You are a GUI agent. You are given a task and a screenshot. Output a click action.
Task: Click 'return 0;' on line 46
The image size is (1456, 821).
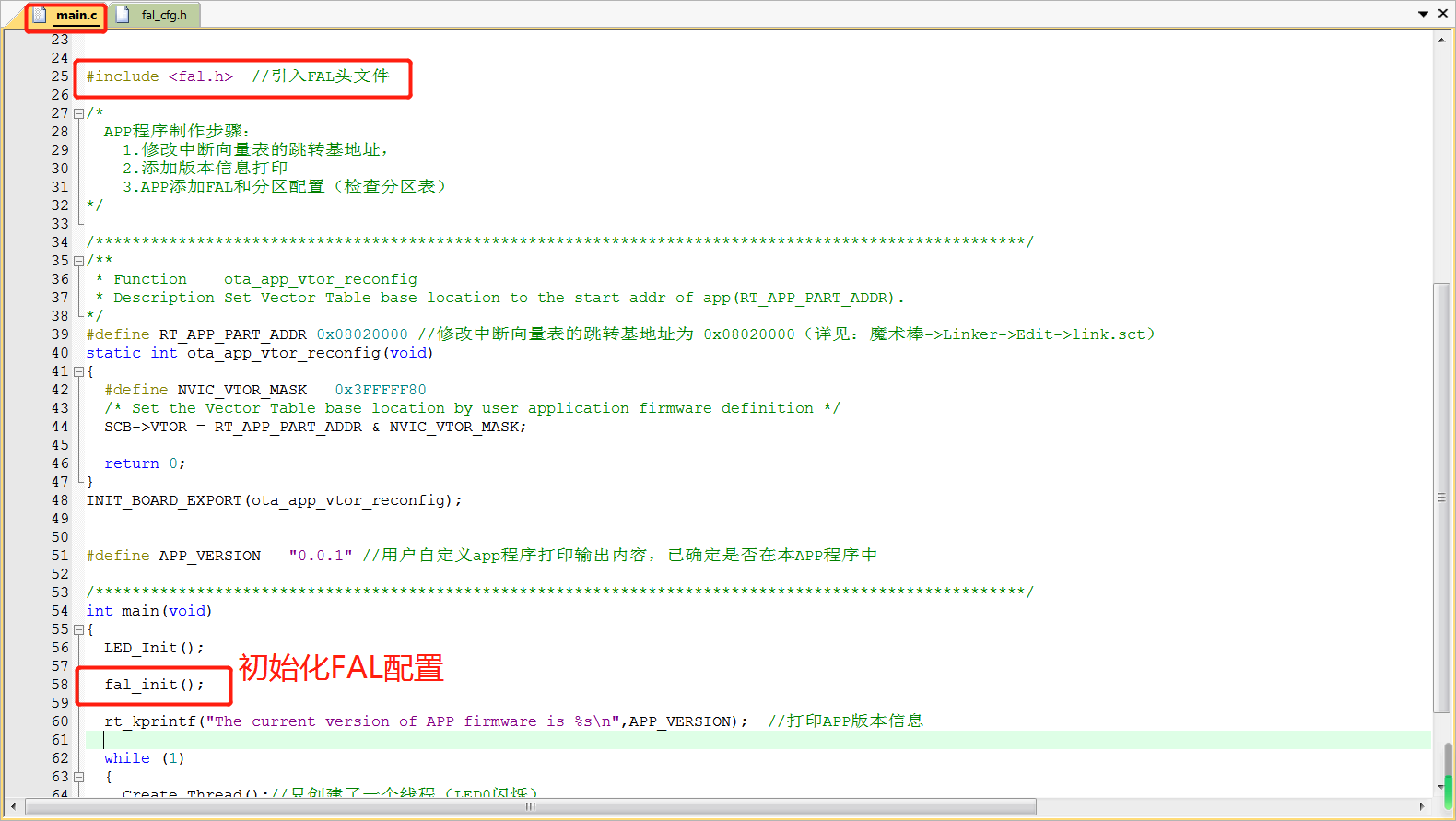(x=145, y=463)
